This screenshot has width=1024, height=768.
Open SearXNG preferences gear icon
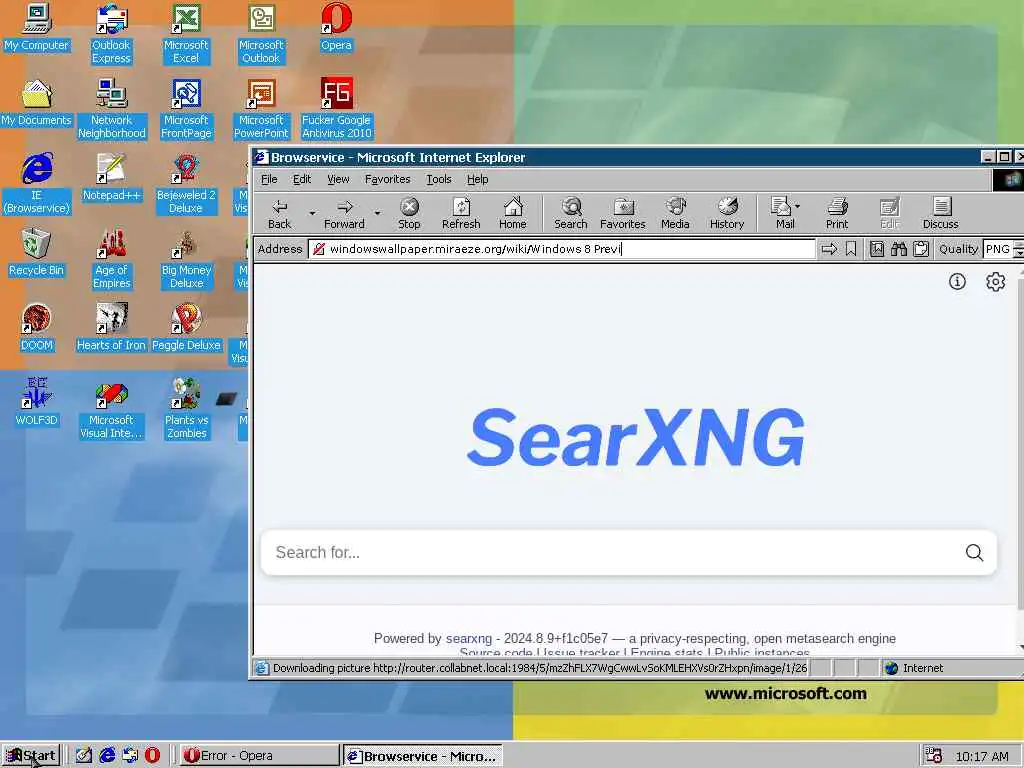[x=995, y=281]
